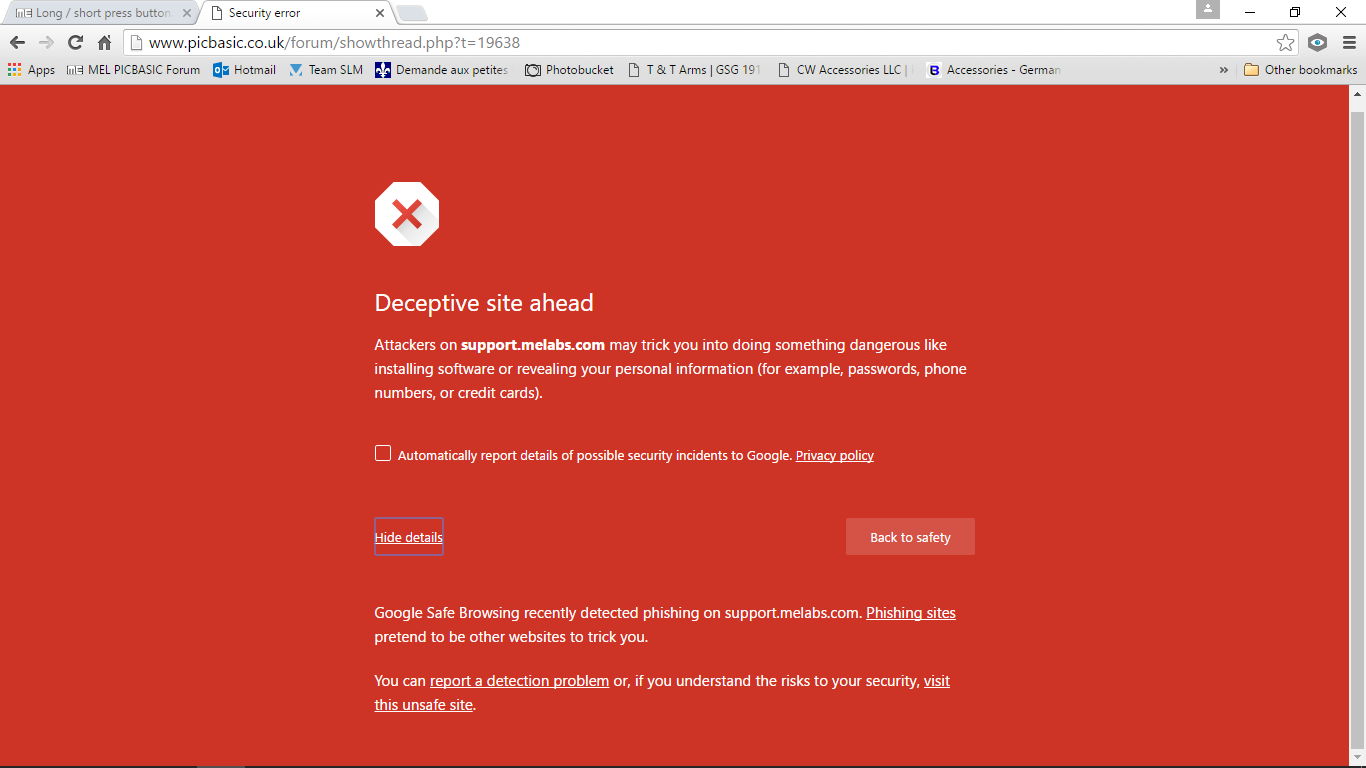Enable automatic security incident reporting checkbox
Viewport: 1366px width, 768px height.
tap(383, 454)
